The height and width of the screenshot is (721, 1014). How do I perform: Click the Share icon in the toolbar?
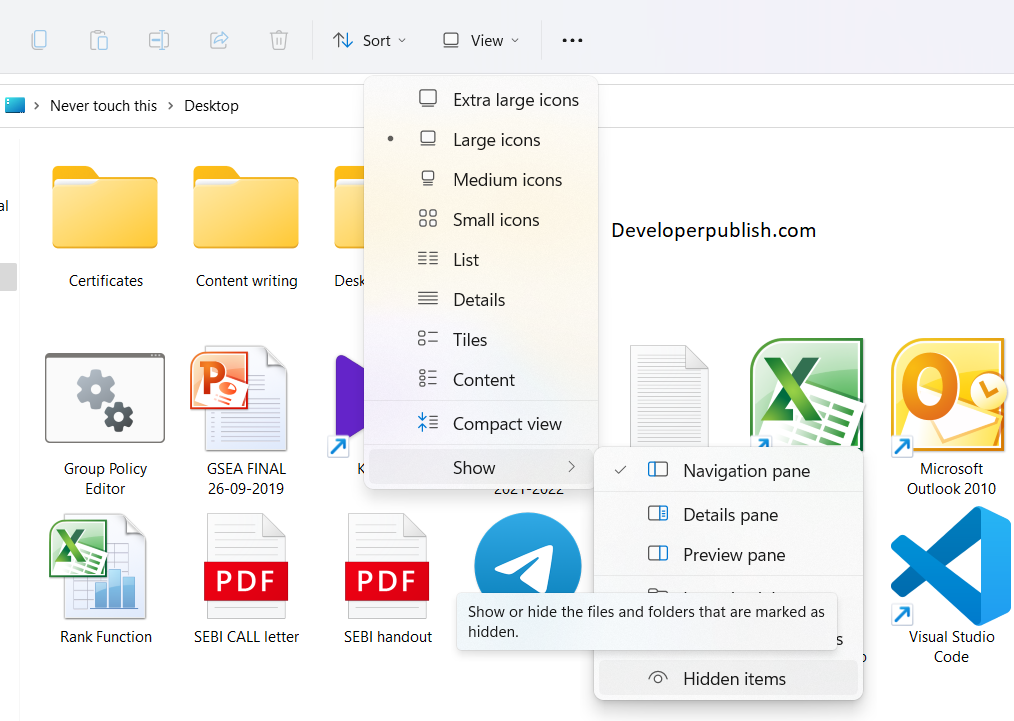click(219, 40)
